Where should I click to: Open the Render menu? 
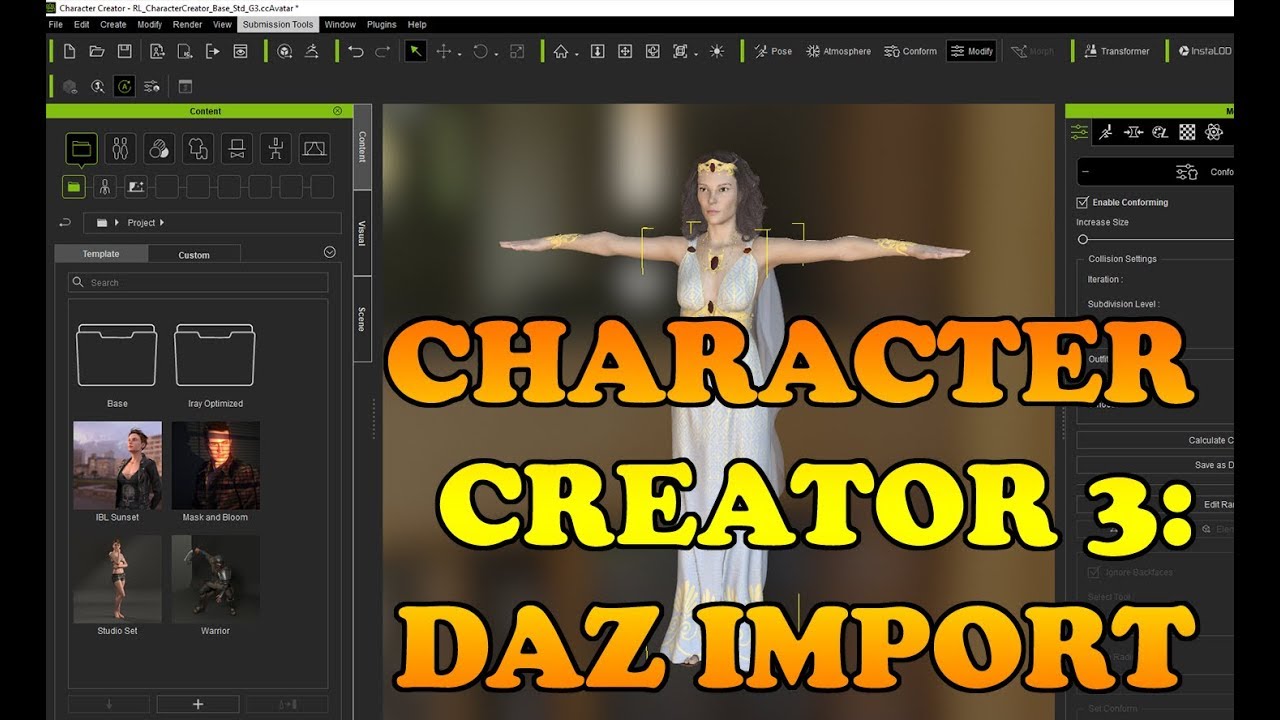187,24
